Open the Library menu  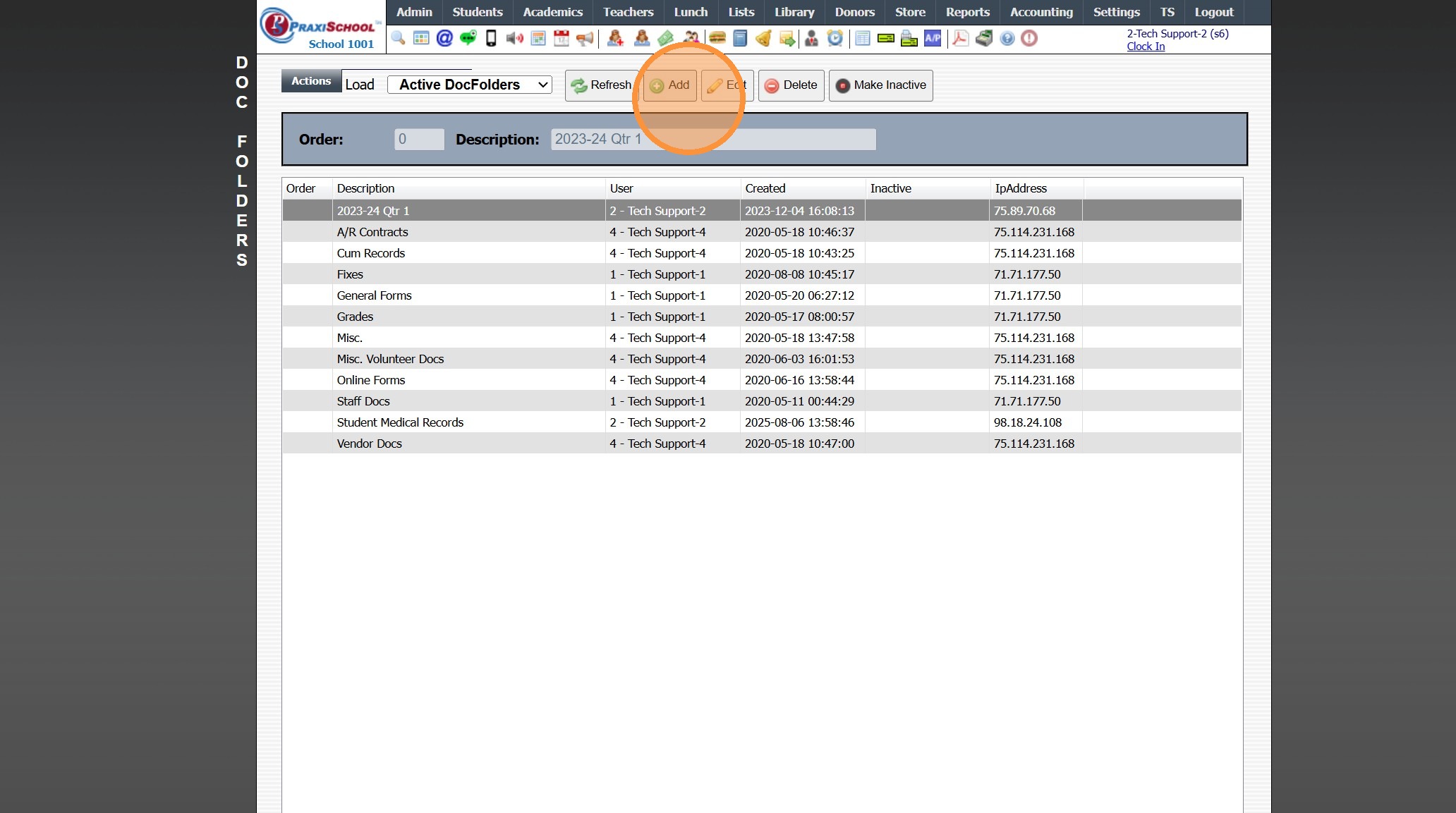coord(794,12)
